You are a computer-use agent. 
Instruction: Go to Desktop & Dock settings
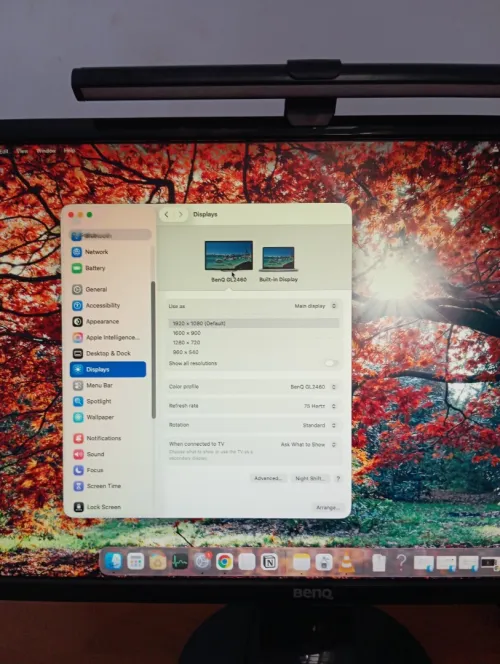point(108,353)
